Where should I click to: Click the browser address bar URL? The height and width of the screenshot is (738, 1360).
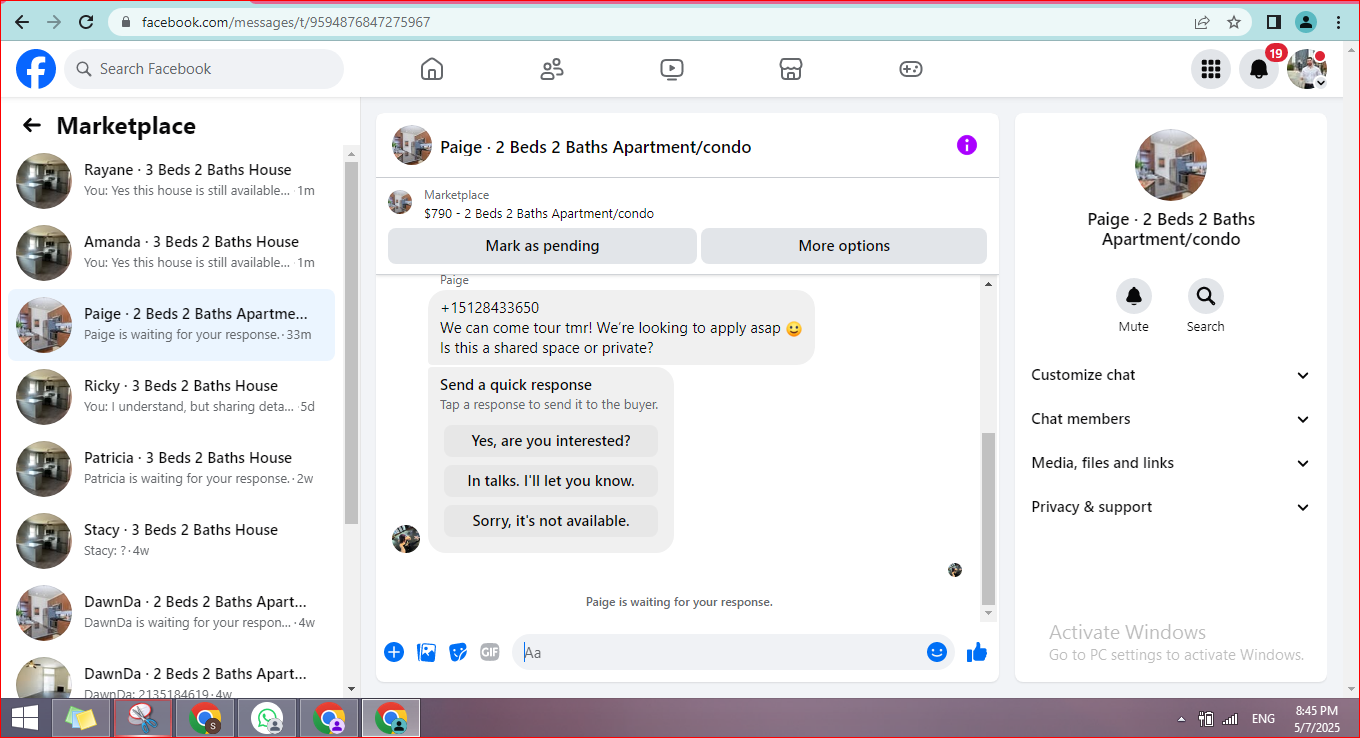point(286,22)
